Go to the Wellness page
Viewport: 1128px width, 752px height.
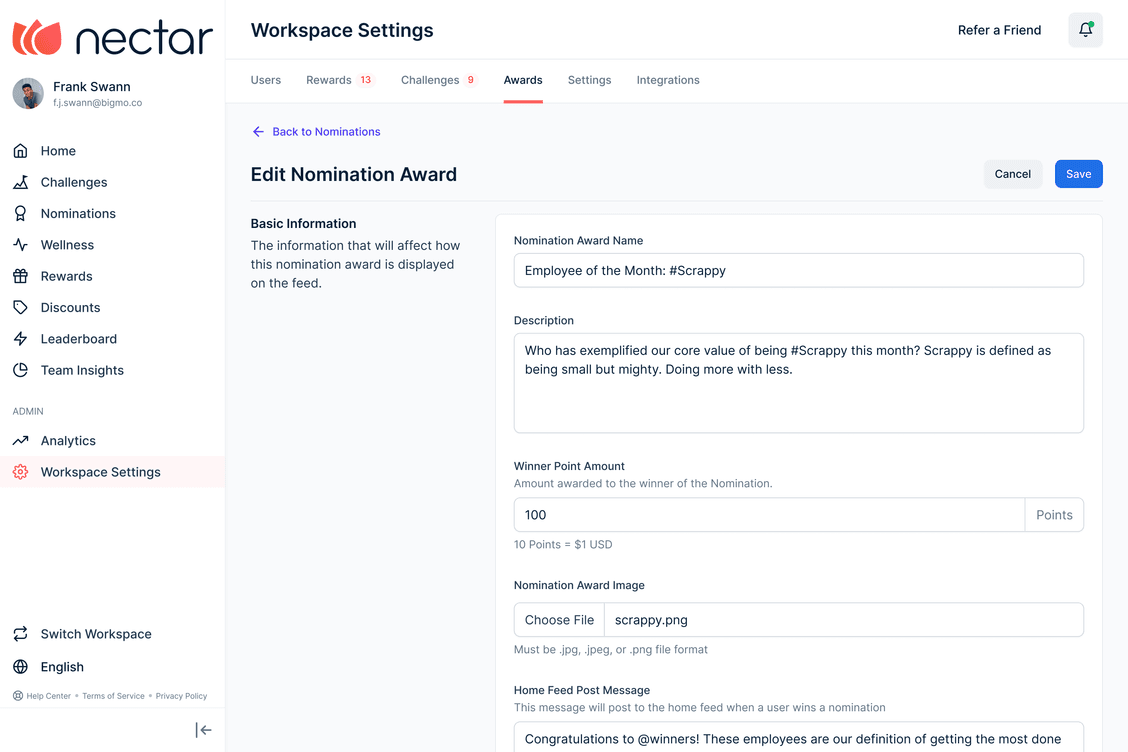pyautogui.click(x=66, y=244)
